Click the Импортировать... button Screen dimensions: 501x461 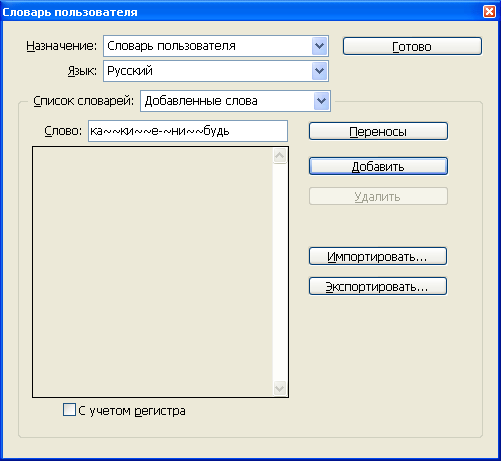click(378, 256)
